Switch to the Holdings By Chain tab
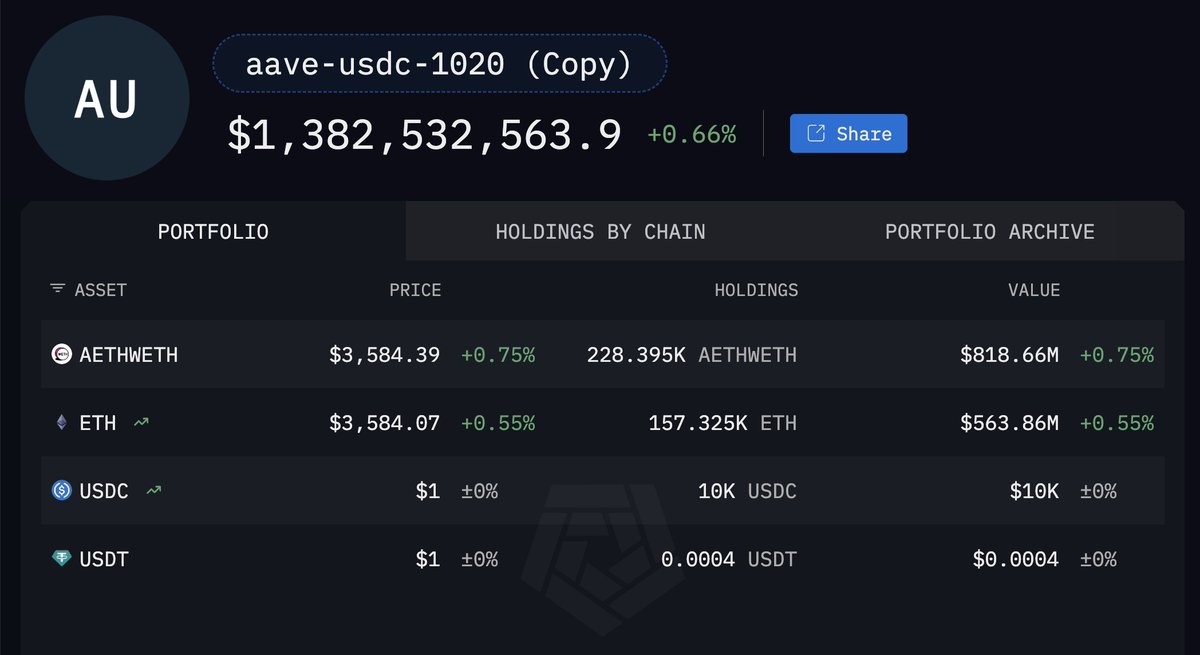The height and width of the screenshot is (655, 1200). point(600,232)
